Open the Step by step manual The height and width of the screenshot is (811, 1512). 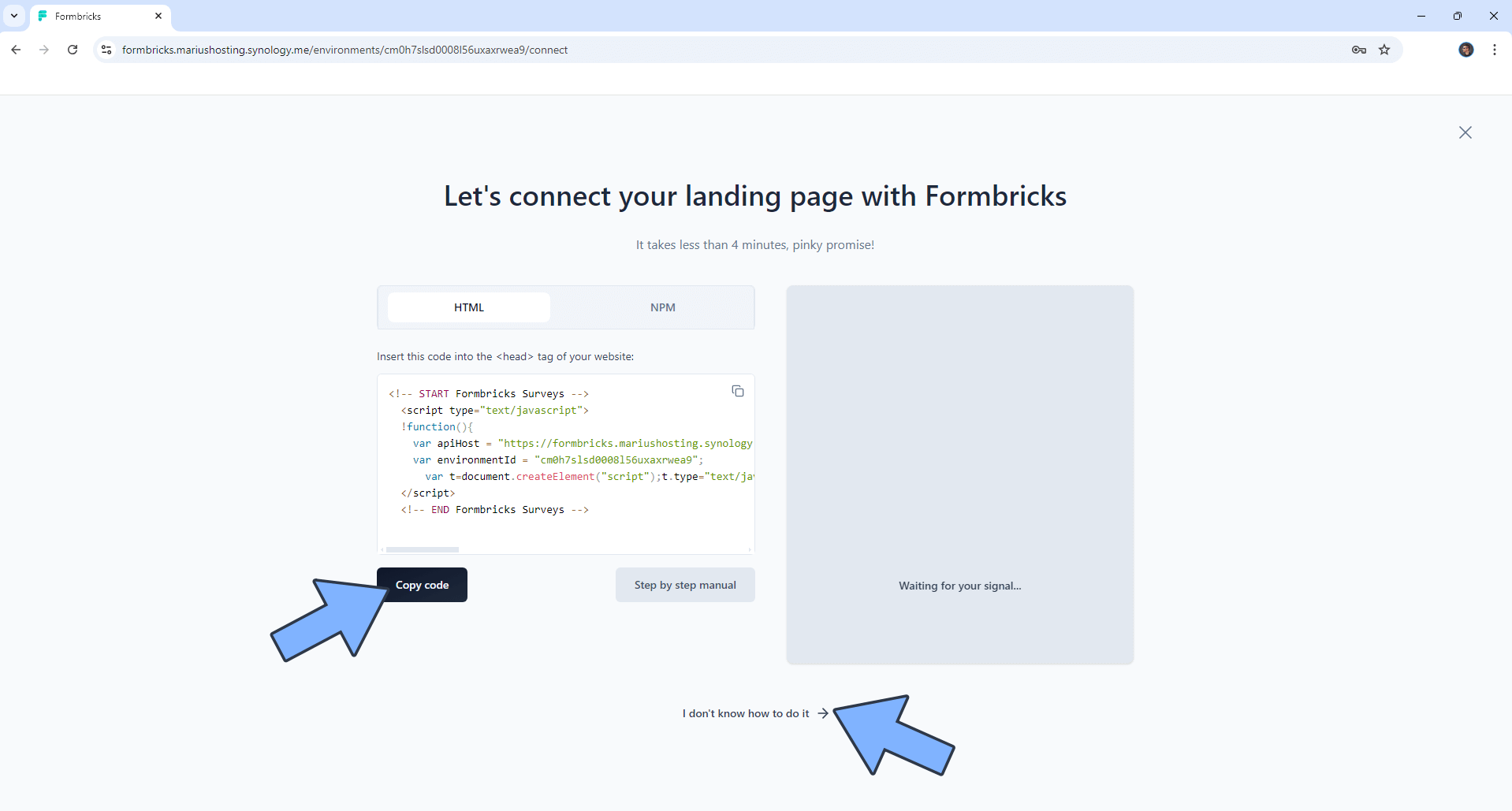(x=685, y=585)
